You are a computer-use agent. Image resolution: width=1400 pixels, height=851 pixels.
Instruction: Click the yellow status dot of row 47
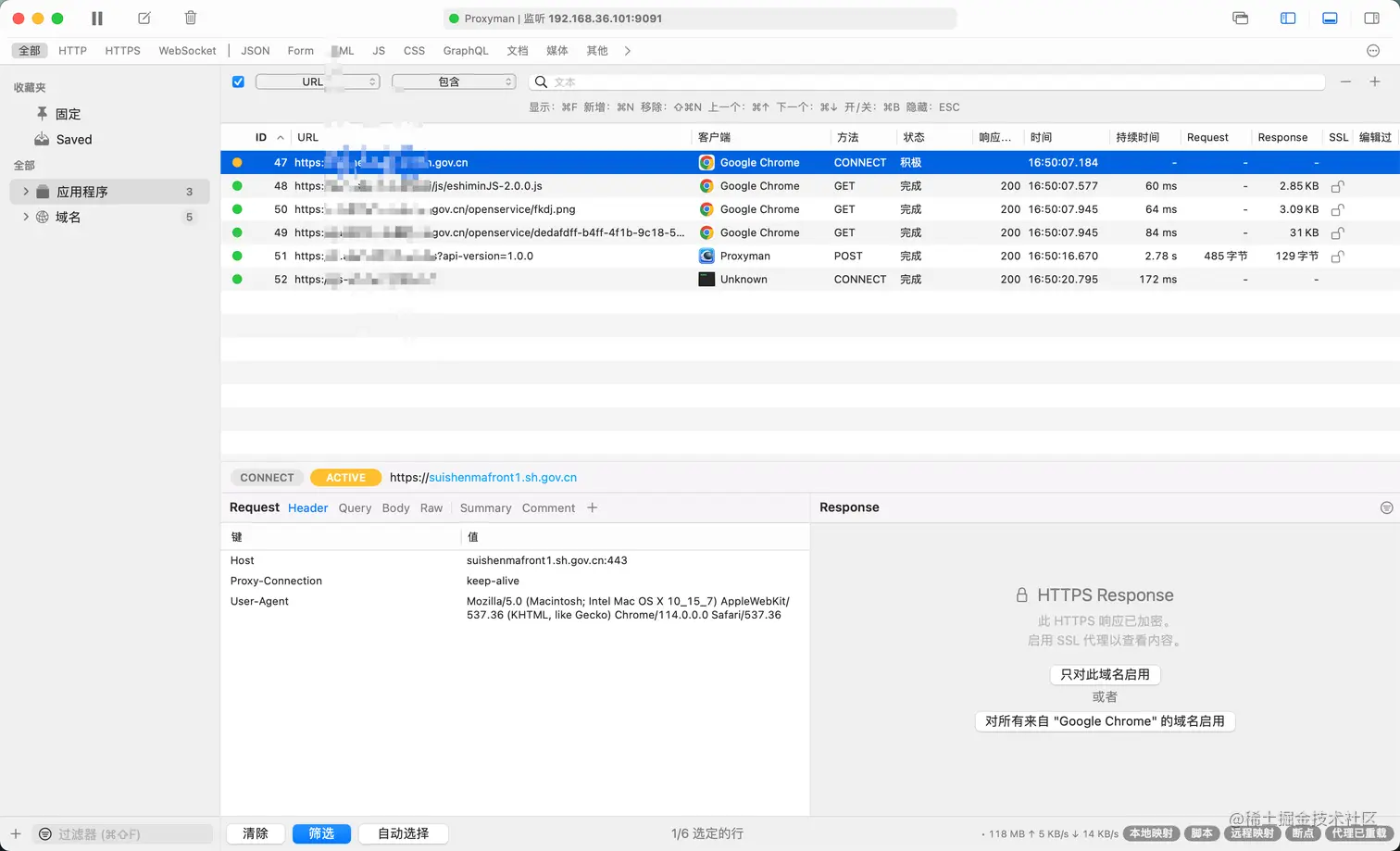click(237, 162)
